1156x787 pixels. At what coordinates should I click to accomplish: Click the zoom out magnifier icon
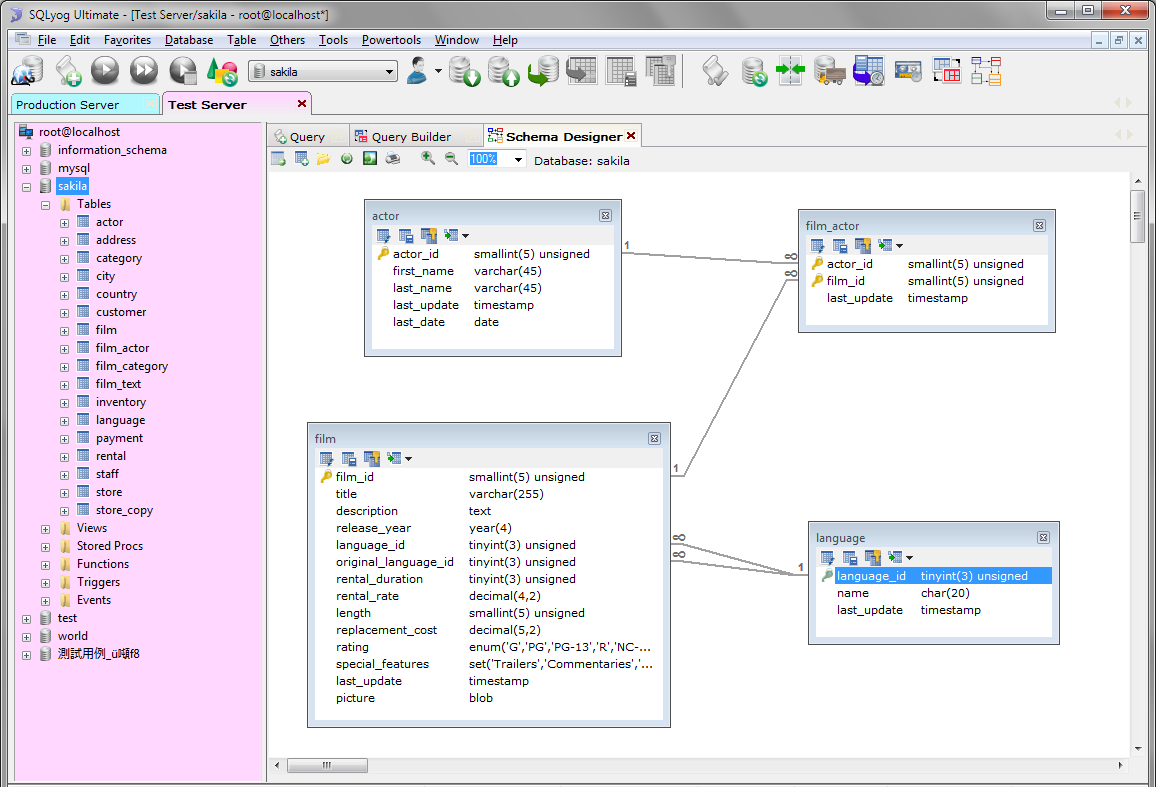coord(451,159)
